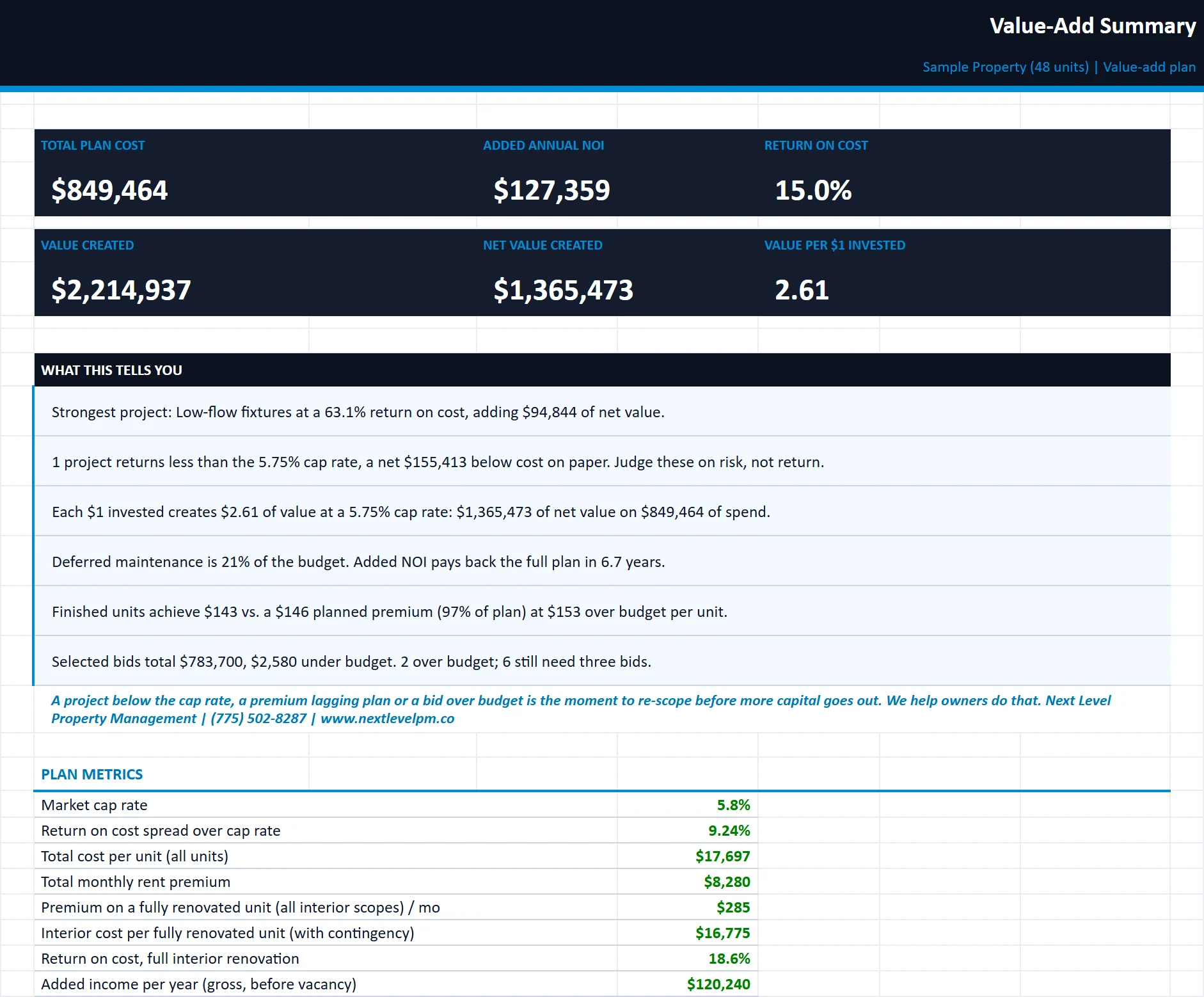Screen dimensions: 1204x997
Task: Click the Market cap rate value 5.8%
Action: pos(733,805)
